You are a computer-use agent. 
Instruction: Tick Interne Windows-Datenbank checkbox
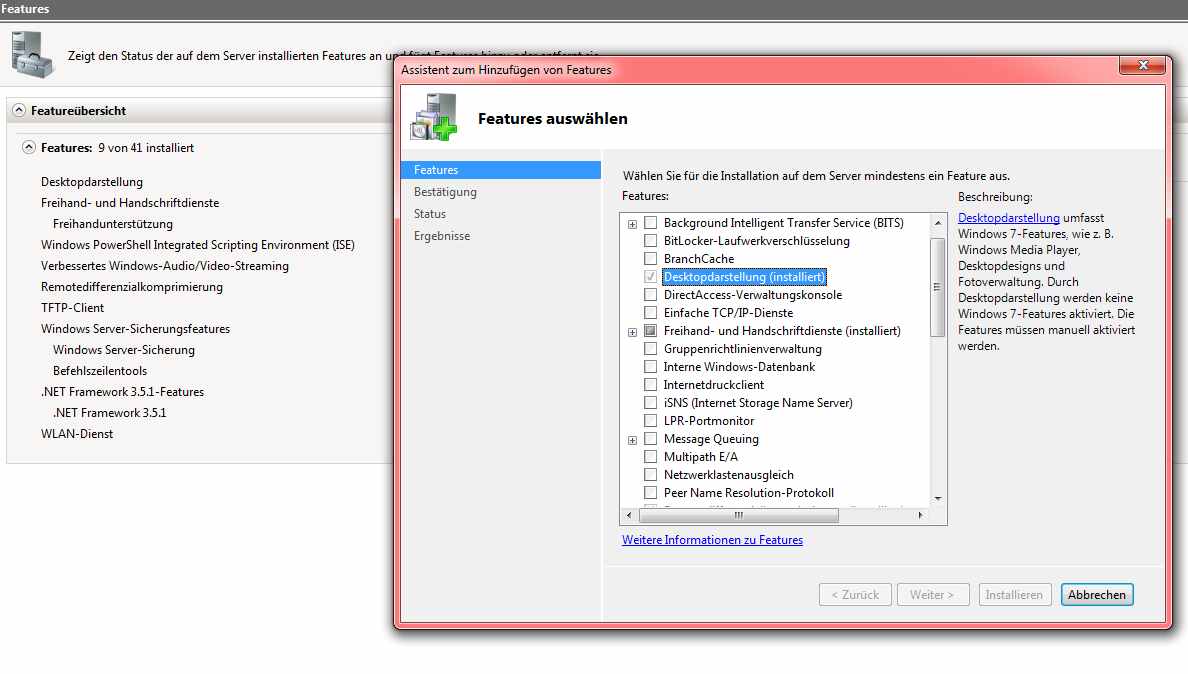(650, 367)
